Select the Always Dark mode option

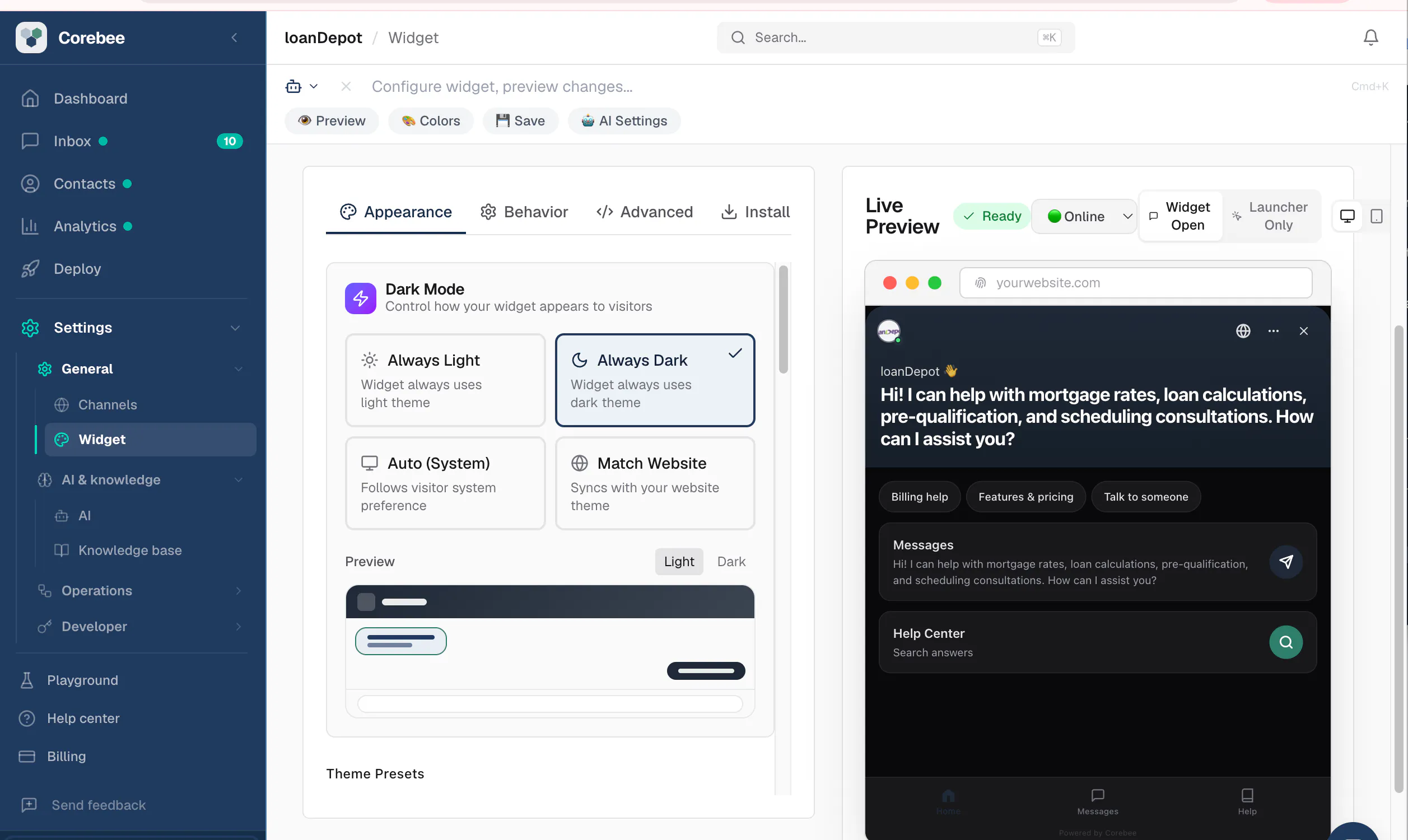[x=655, y=380]
